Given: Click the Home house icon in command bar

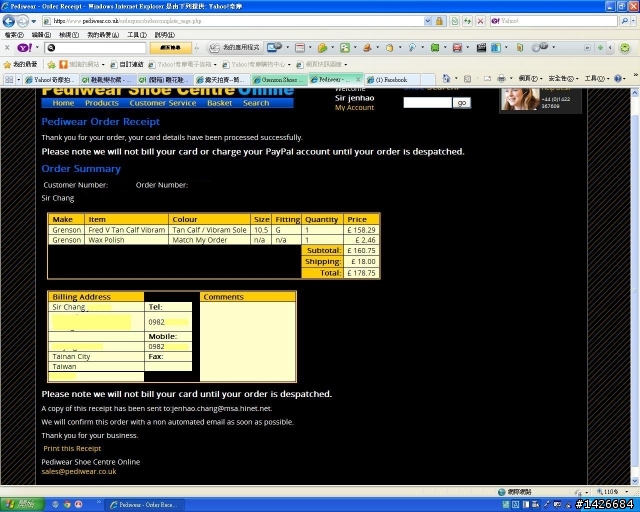Looking at the screenshot, I should coord(447,78).
